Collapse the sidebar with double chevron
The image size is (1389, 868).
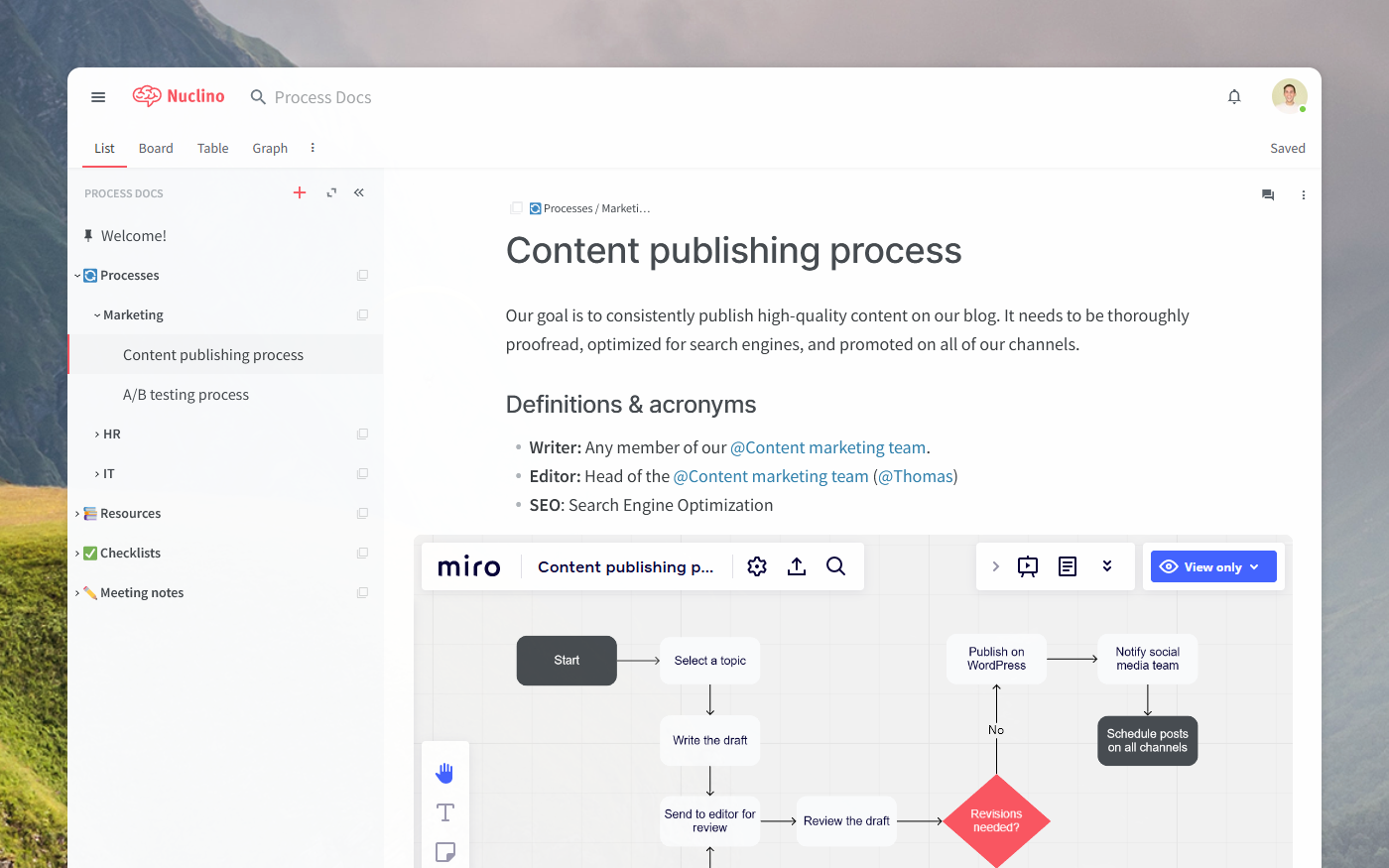359,192
